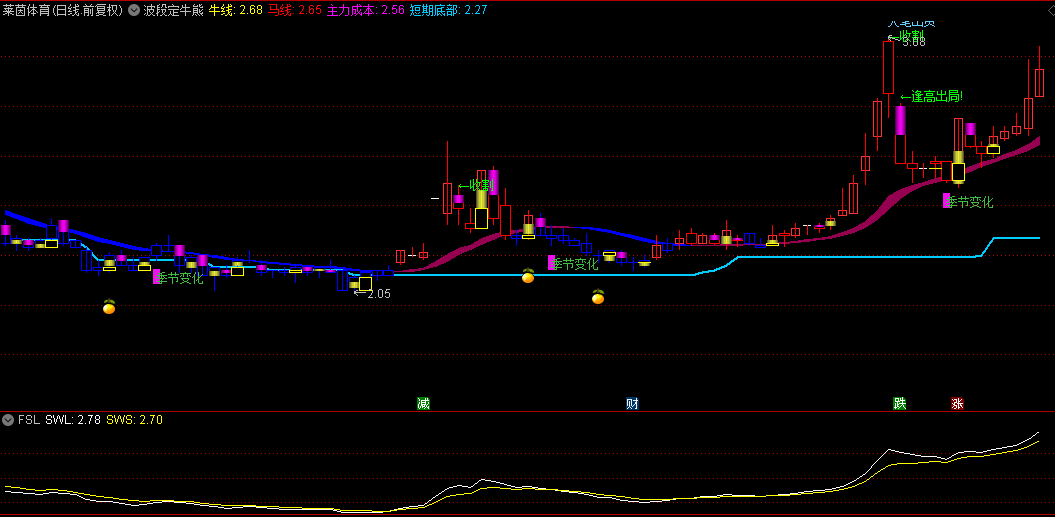Click the SWL: 2.78 value label
The width and height of the screenshot is (1055, 517).
point(73,420)
